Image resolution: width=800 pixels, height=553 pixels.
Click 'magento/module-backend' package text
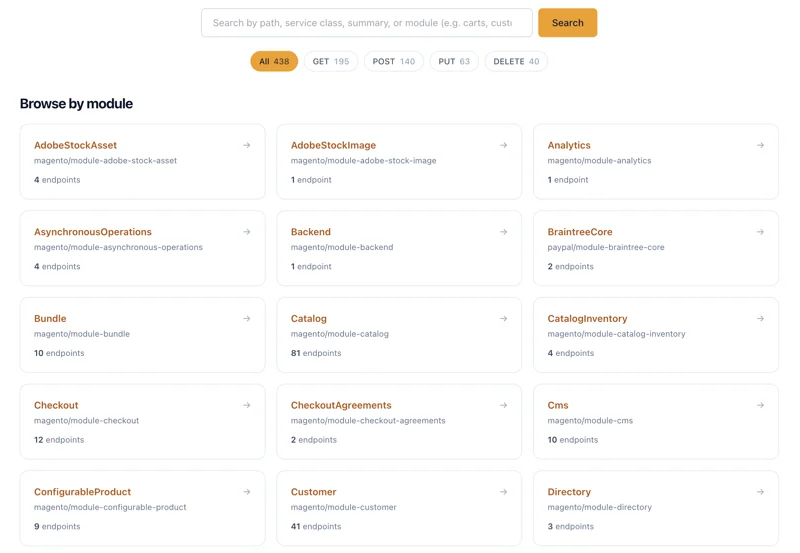click(x=342, y=247)
